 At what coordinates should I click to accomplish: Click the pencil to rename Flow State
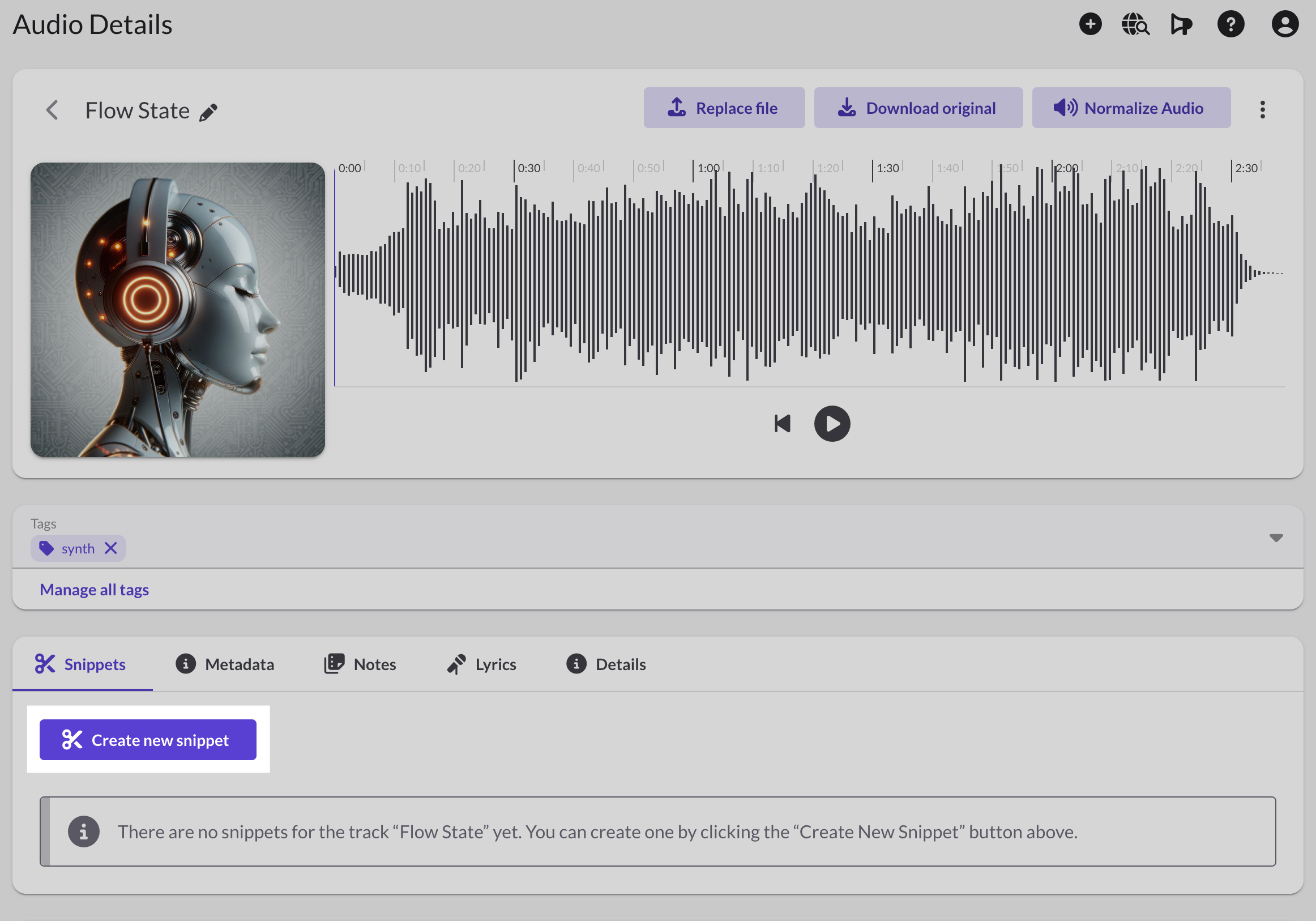[208, 112]
